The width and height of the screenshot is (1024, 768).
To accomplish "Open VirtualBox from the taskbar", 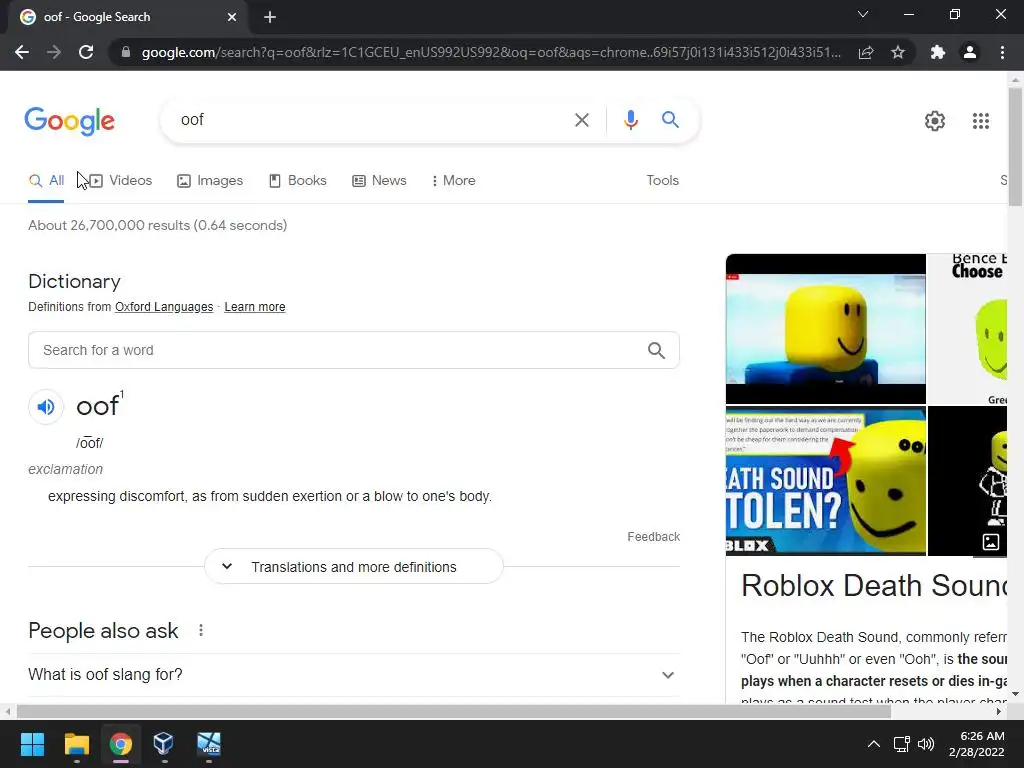I will point(163,744).
